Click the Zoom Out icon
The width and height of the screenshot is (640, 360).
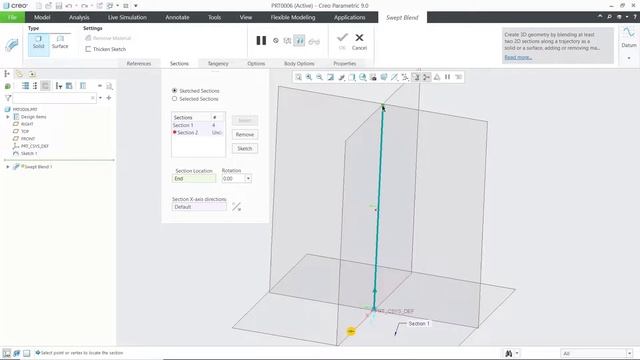pyautogui.click(x=320, y=77)
